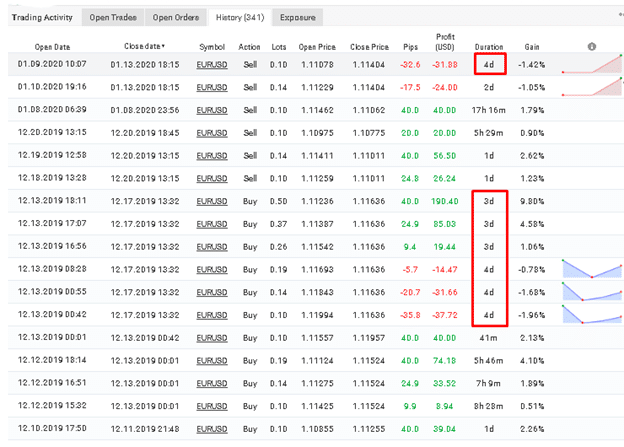Select the 0.50 lots cell
The height and width of the screenshot is (447, 624).
pyautogui.click(x=279, y=201)
